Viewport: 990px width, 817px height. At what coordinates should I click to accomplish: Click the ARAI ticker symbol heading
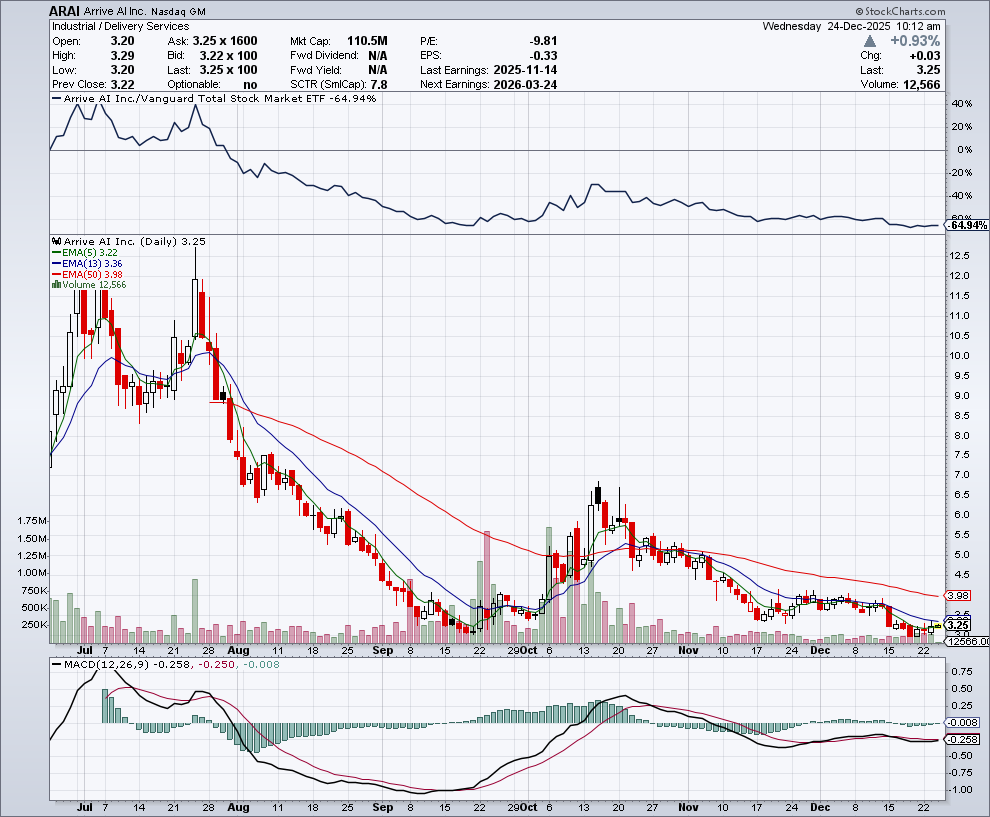(65, 11)
